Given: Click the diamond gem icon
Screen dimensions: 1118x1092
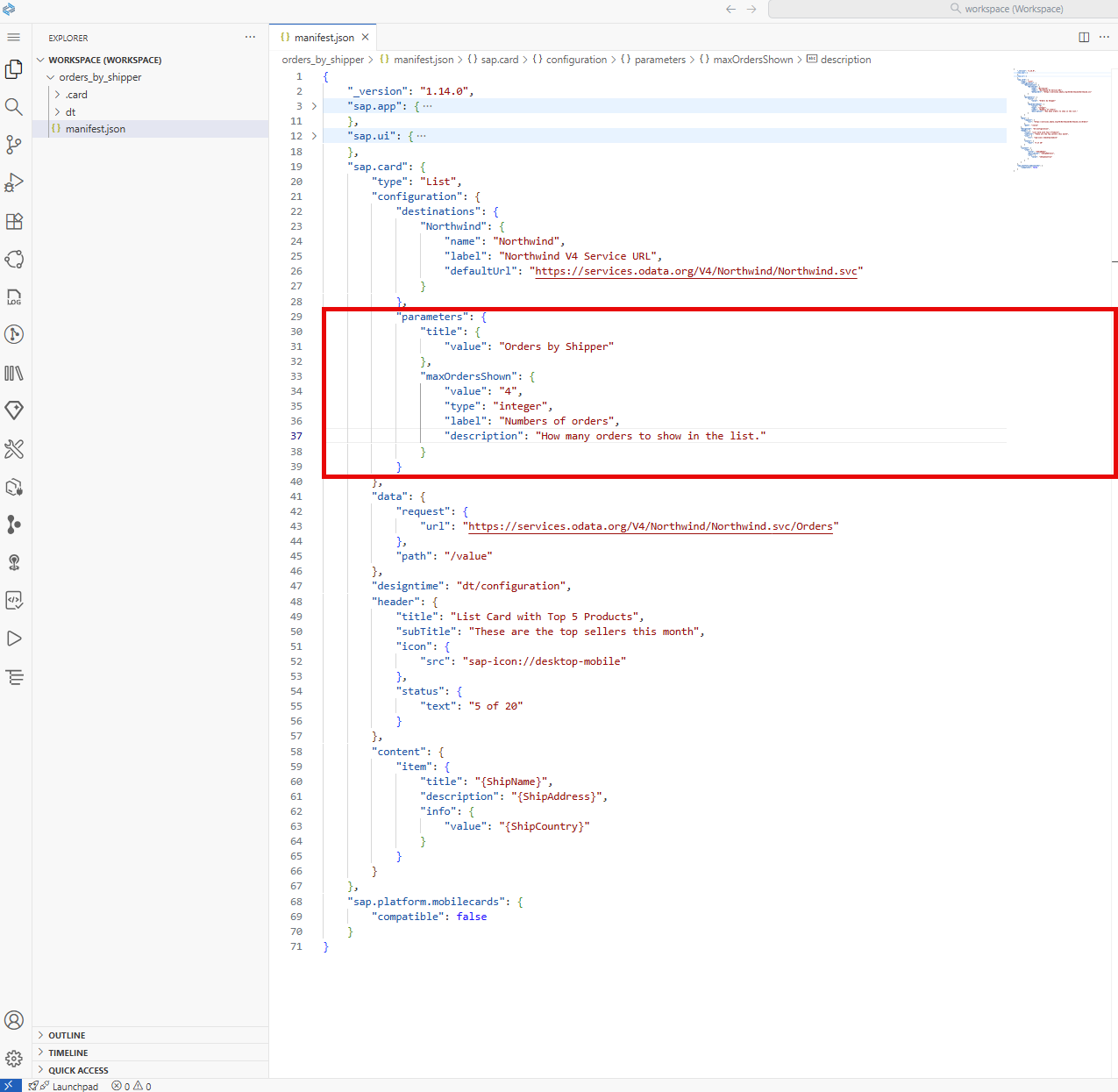Looking at the screenshot, I should [14, 410].
